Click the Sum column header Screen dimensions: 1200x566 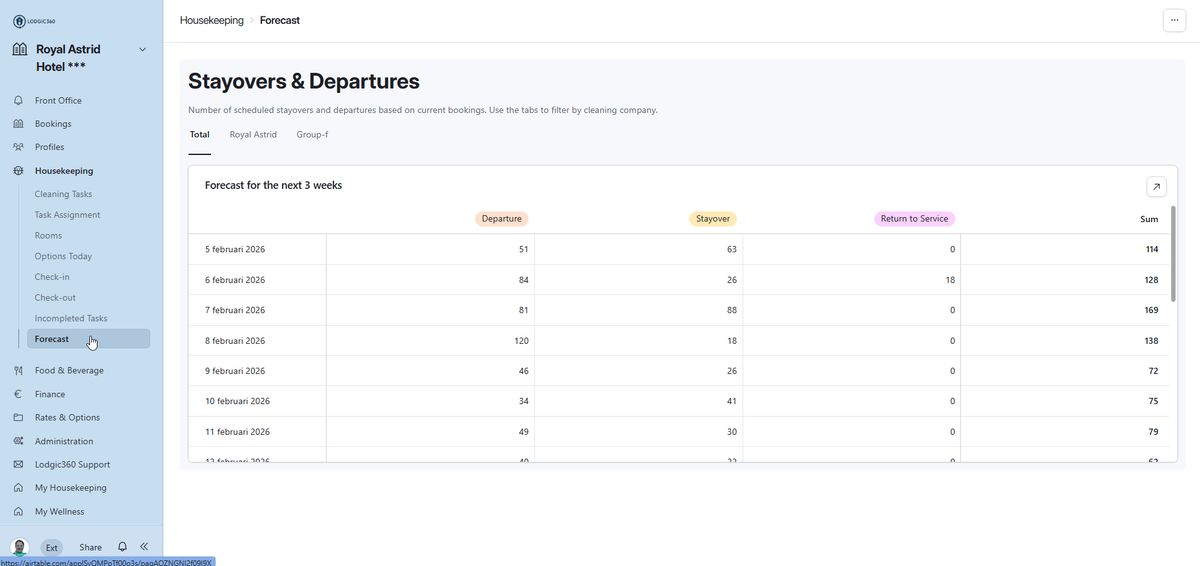coord(1149,219)
